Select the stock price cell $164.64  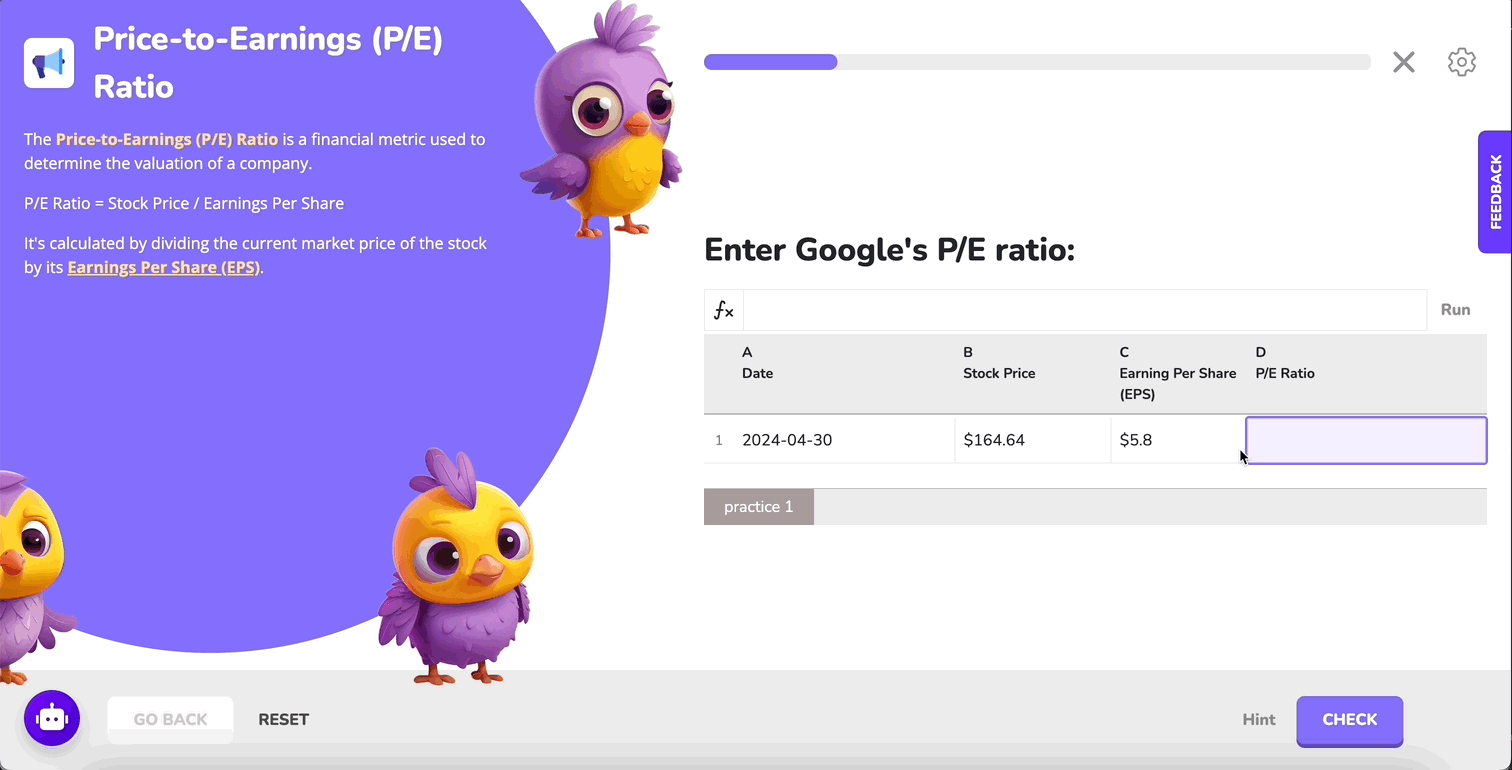pos(1032,440)
